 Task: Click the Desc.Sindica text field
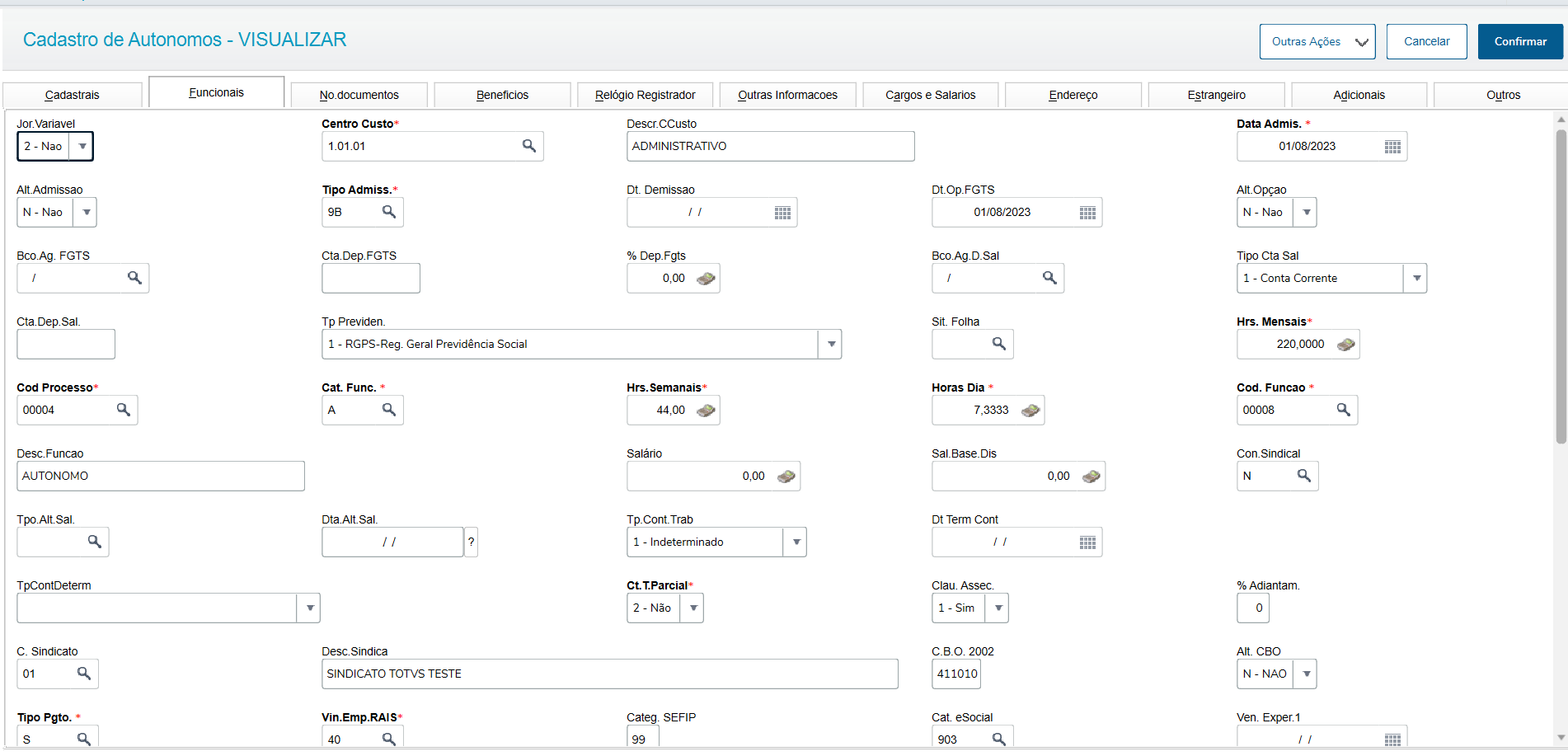coord(609,674)
